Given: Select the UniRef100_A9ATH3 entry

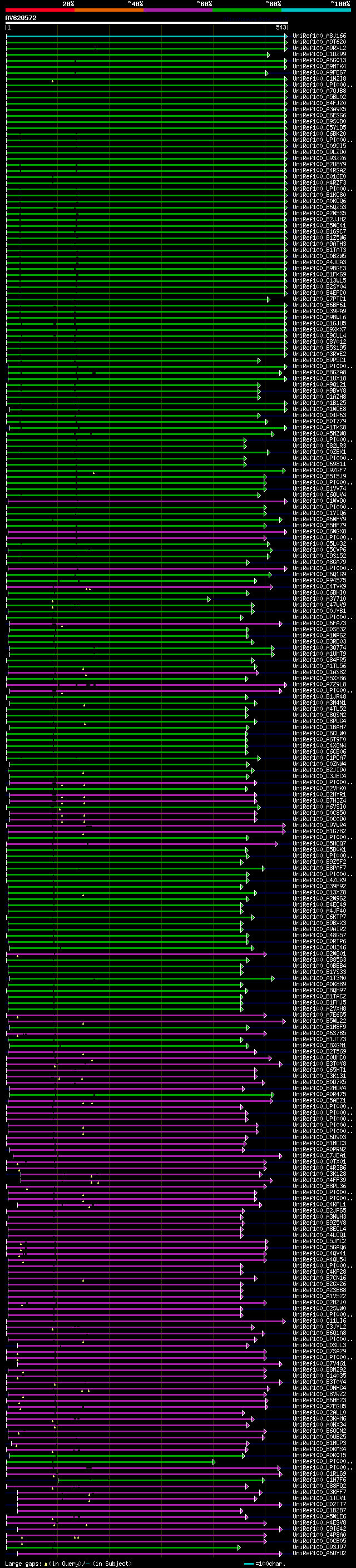Looking at the screenshot, I should click(x=319, y=244).
